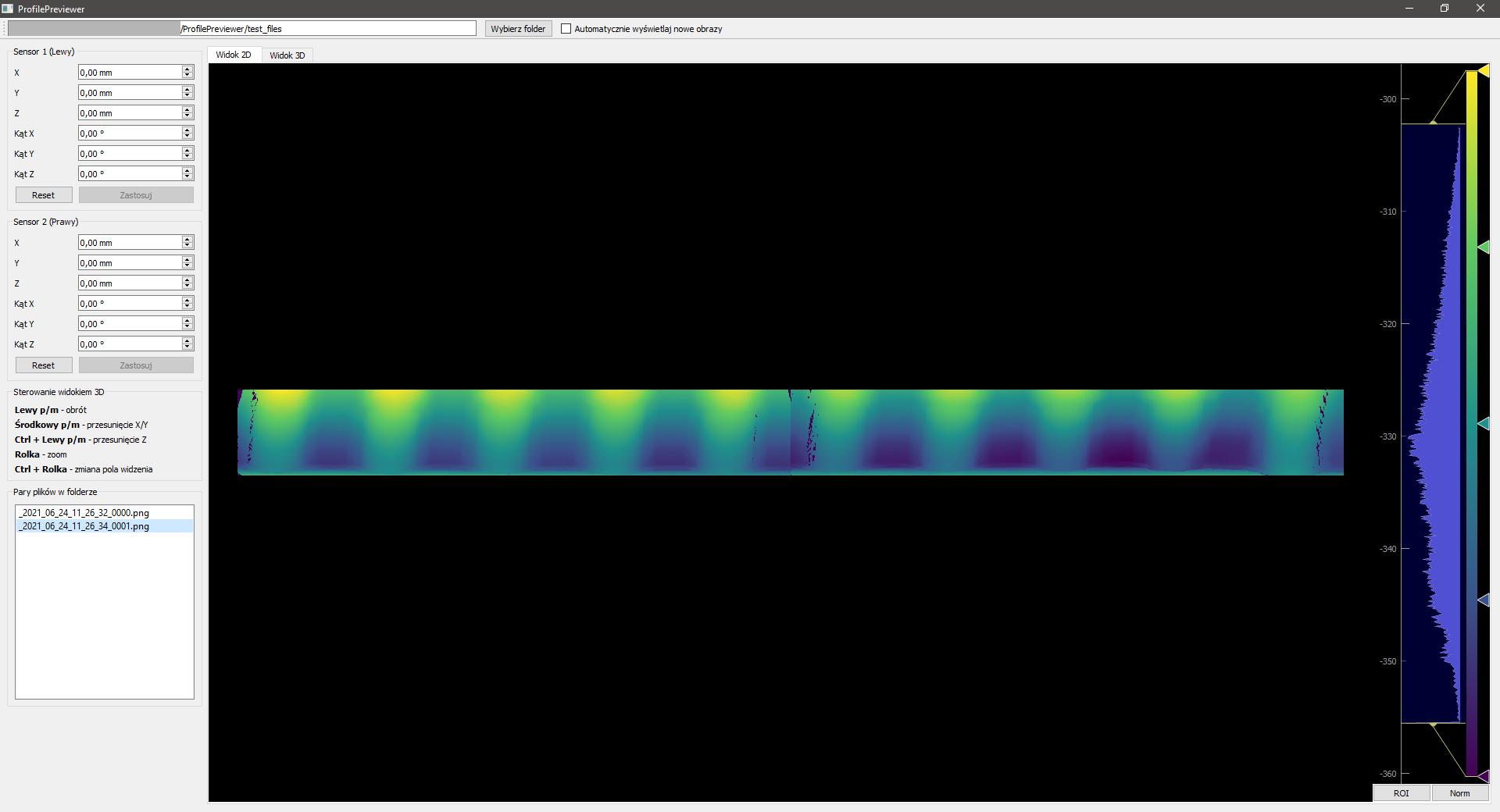Select the yellow top colormap tick marker
Screen dimensions: 1500x812
point(1483,71)
